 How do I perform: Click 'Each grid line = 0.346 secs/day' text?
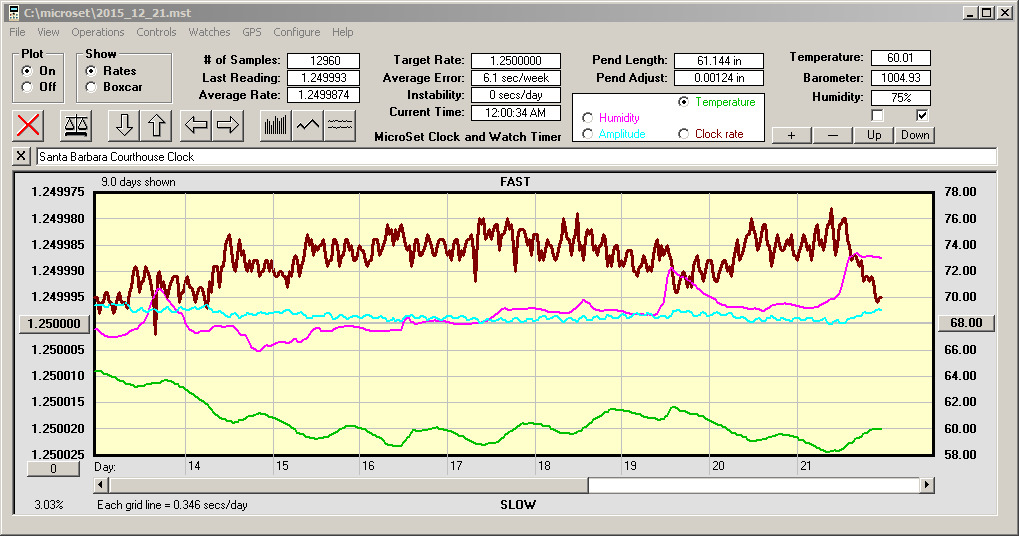pos(172,505)
